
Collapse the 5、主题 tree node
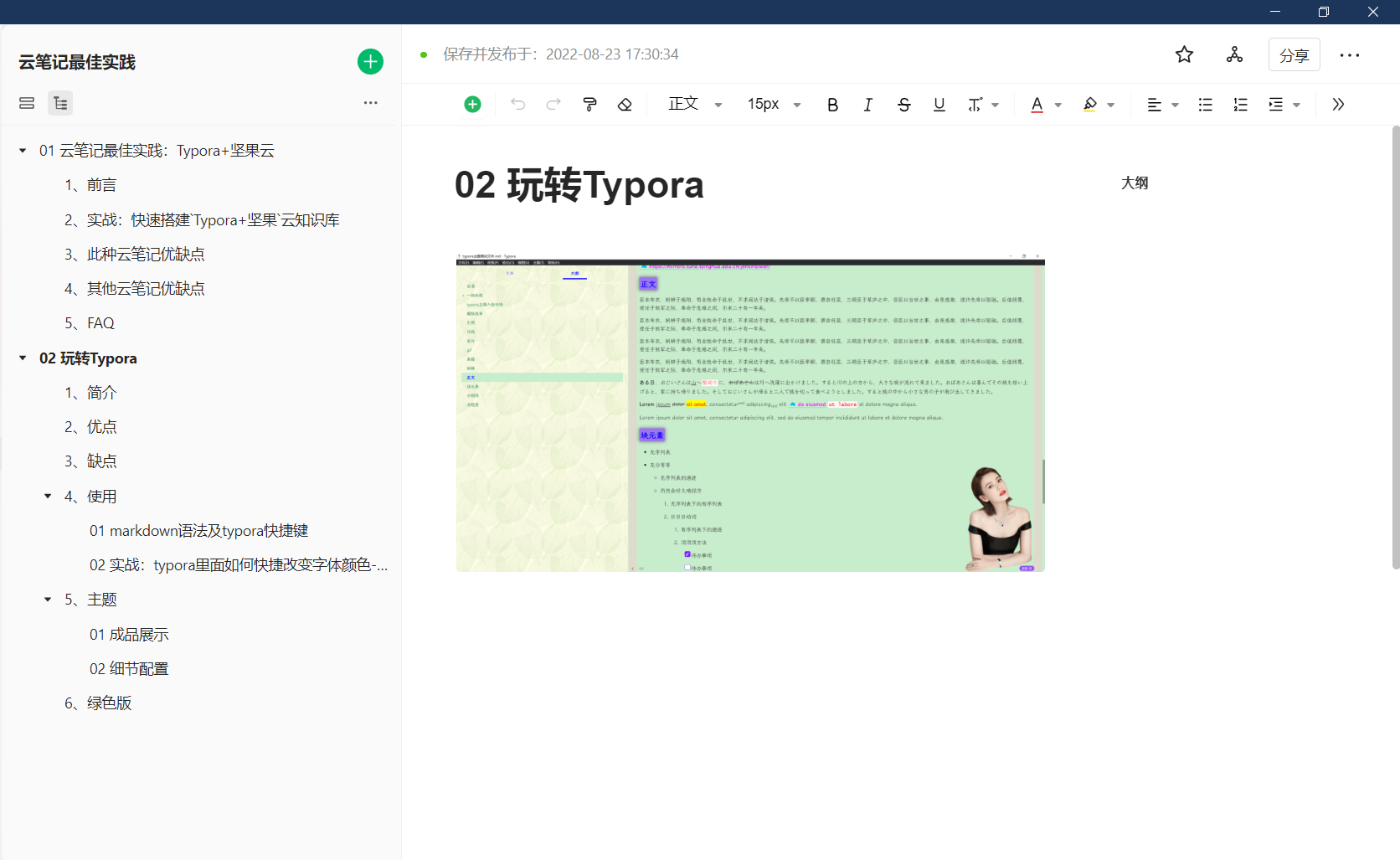tap(48, 600)
